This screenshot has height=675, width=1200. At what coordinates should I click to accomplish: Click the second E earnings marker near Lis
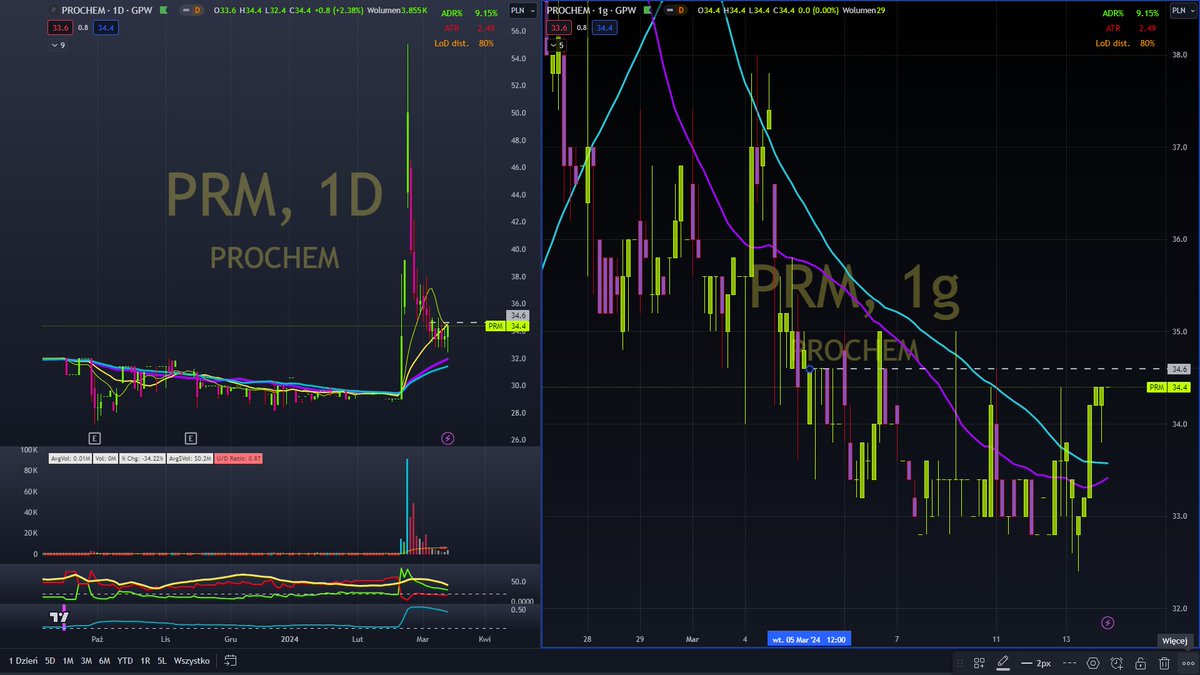pos(191,438)
